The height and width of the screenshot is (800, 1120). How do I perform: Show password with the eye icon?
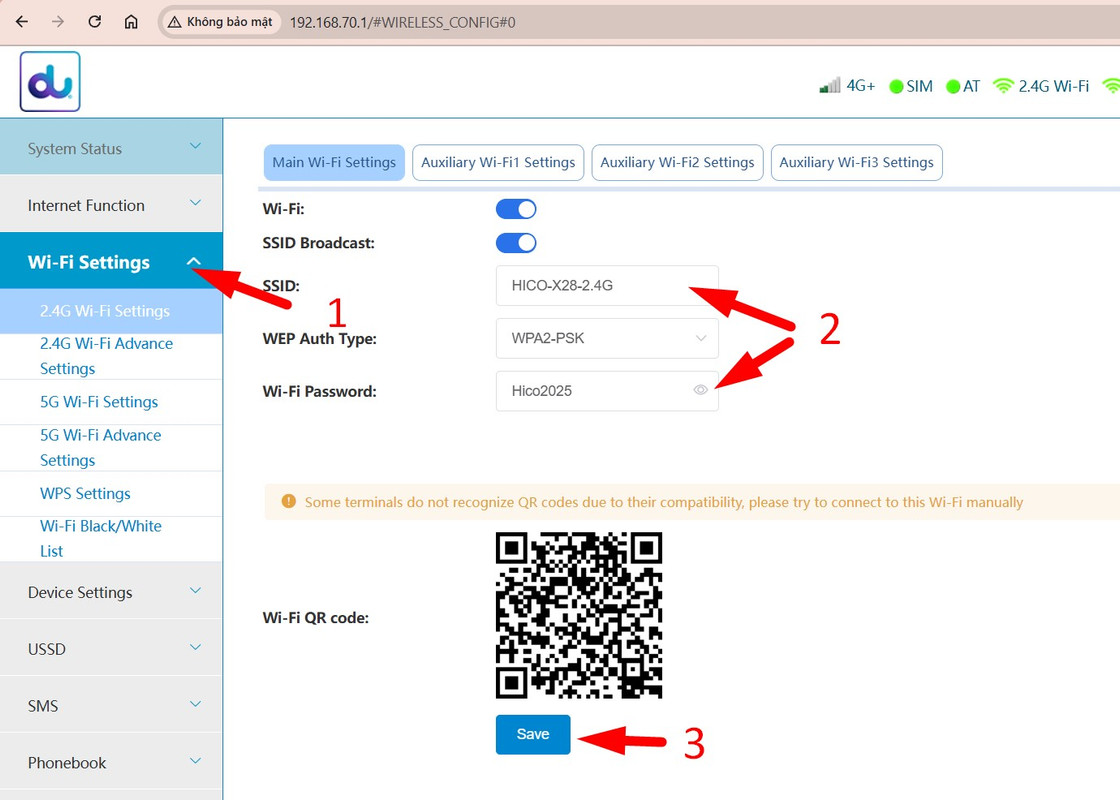pos(701,390)
